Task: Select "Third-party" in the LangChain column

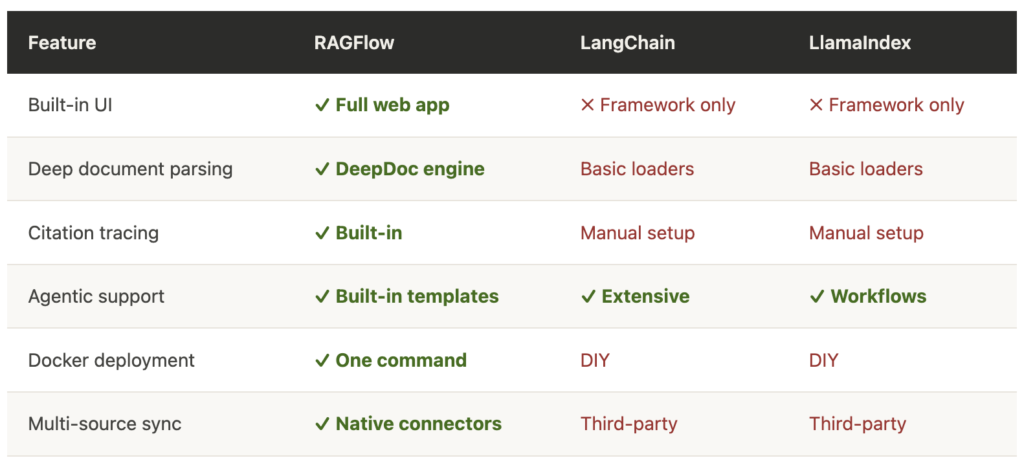Action: click(629, 424)
